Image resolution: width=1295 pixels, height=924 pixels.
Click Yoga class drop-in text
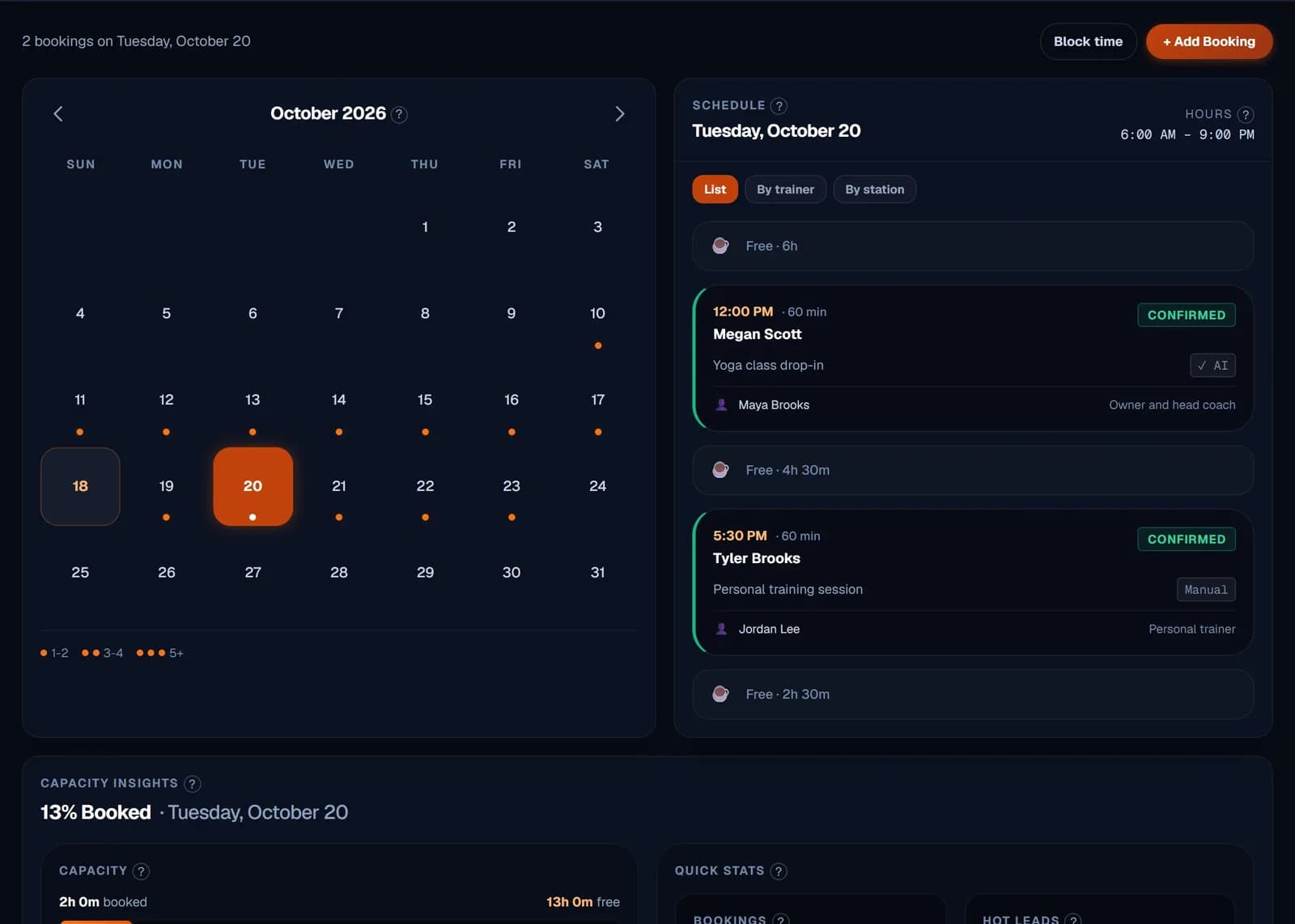click(x=768, y=366)
